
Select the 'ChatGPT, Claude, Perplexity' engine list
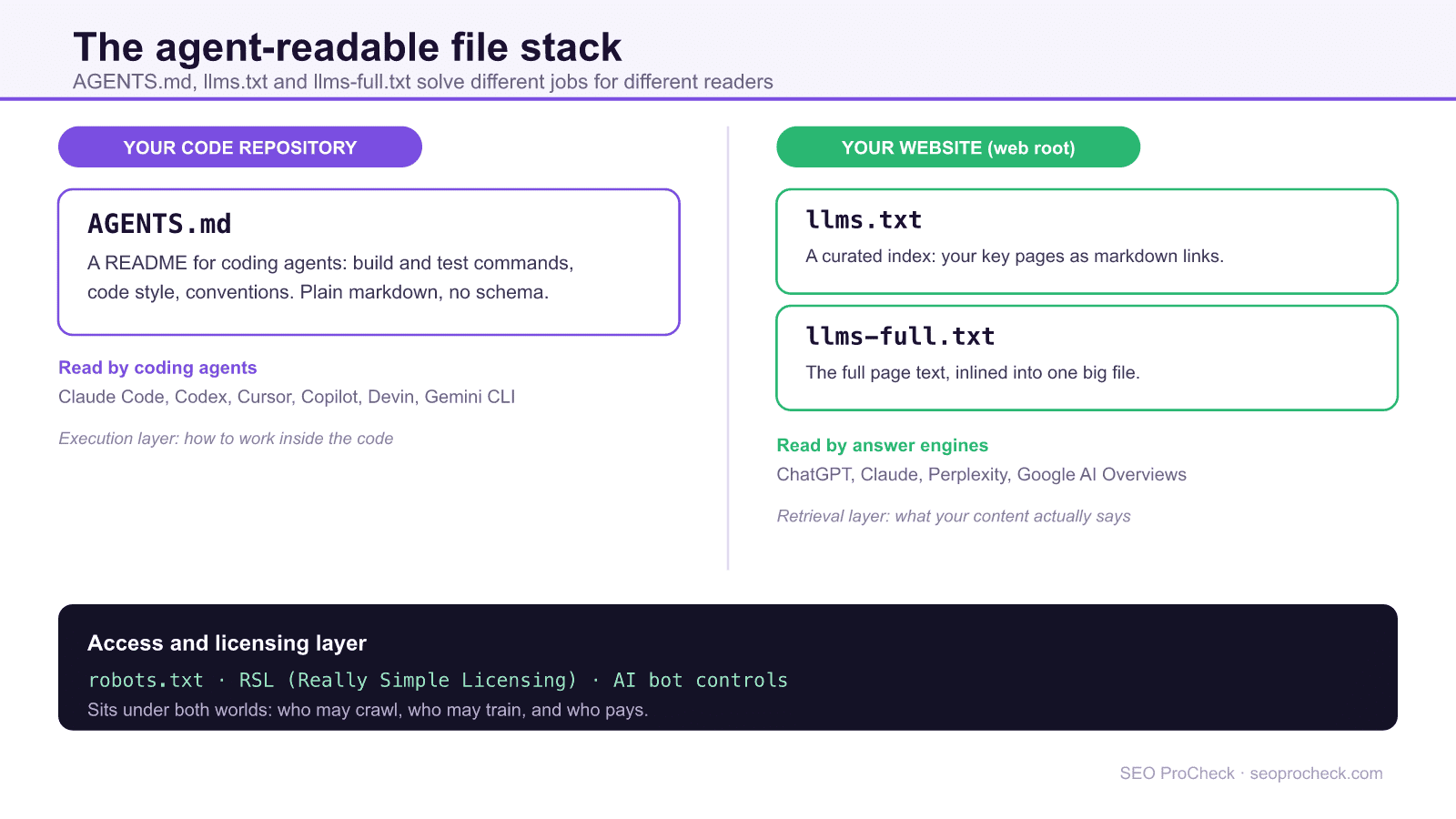[x=981, y=474]
